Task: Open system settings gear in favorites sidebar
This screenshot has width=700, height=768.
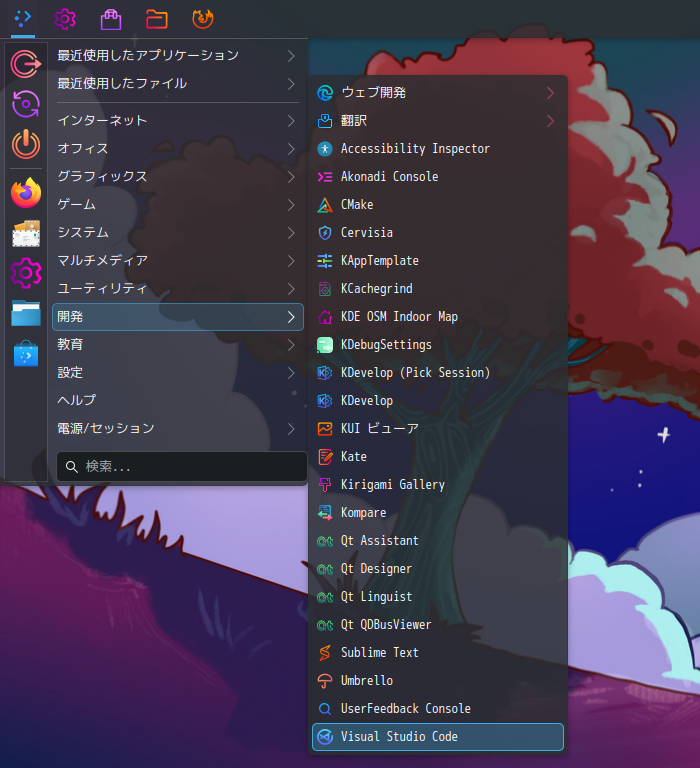Action: pos(26,273)
